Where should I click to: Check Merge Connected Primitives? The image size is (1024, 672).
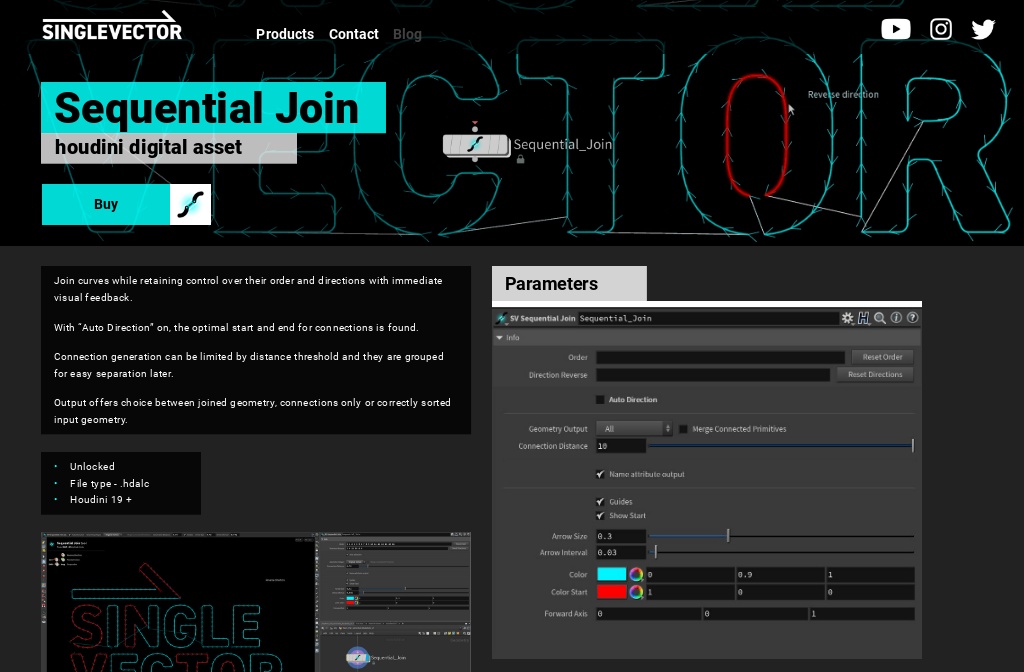pos(683,428)
